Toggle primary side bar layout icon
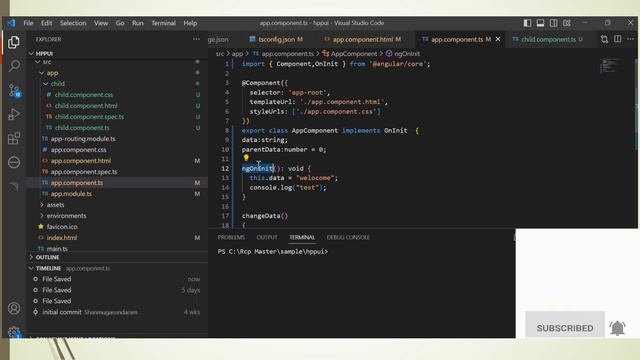640x360 pixels. pos(527,23)
